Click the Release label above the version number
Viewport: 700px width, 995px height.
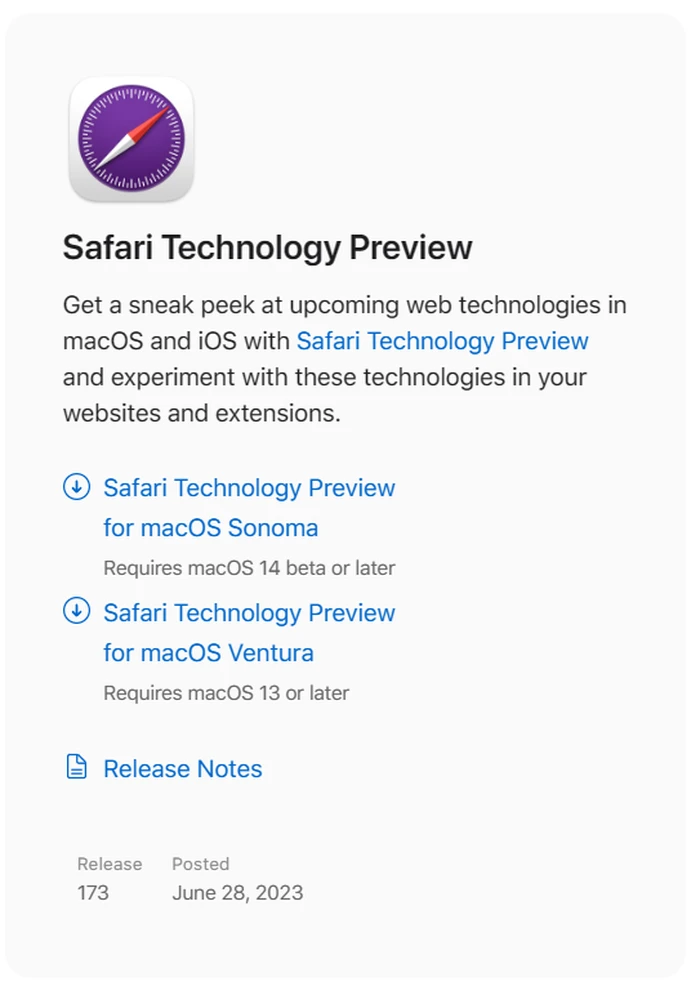pos(109,864)
